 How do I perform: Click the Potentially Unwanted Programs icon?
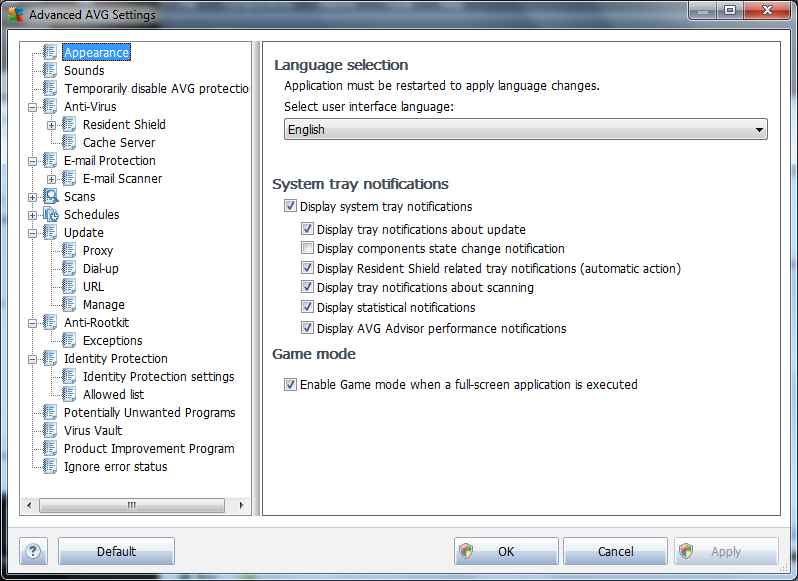coord(50,412)
